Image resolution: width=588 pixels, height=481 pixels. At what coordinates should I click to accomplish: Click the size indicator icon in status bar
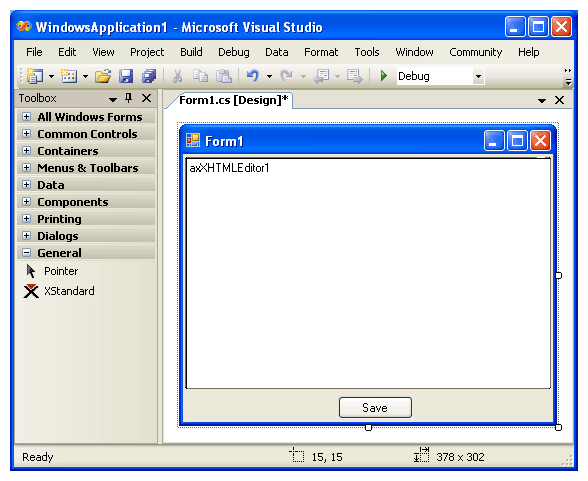[422, 454]
